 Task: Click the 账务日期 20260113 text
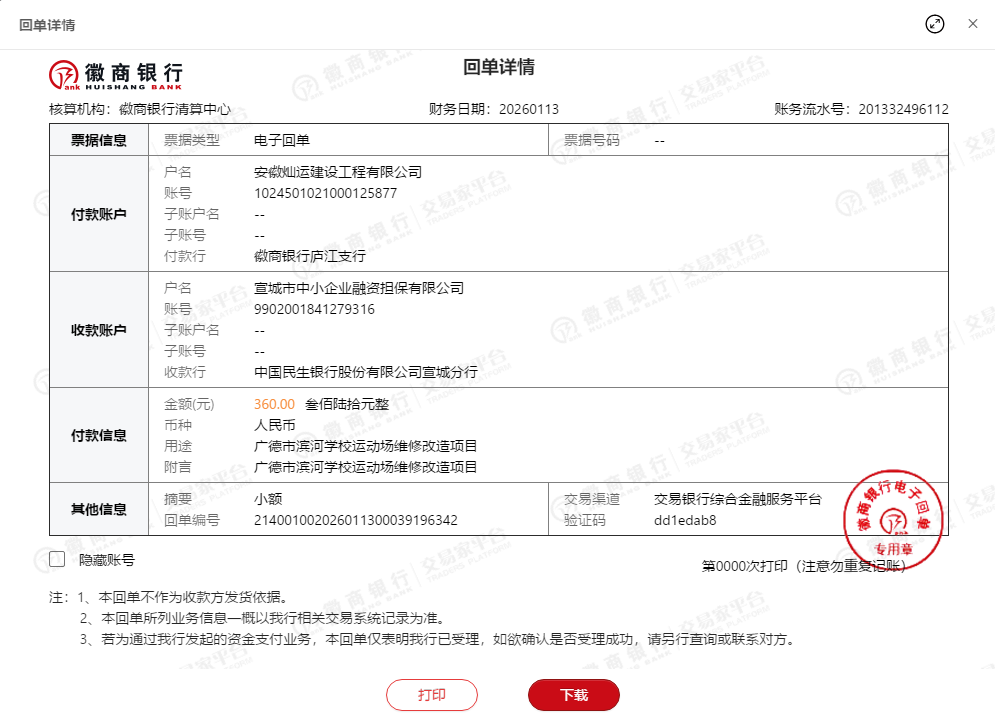(x=493, y=109)
